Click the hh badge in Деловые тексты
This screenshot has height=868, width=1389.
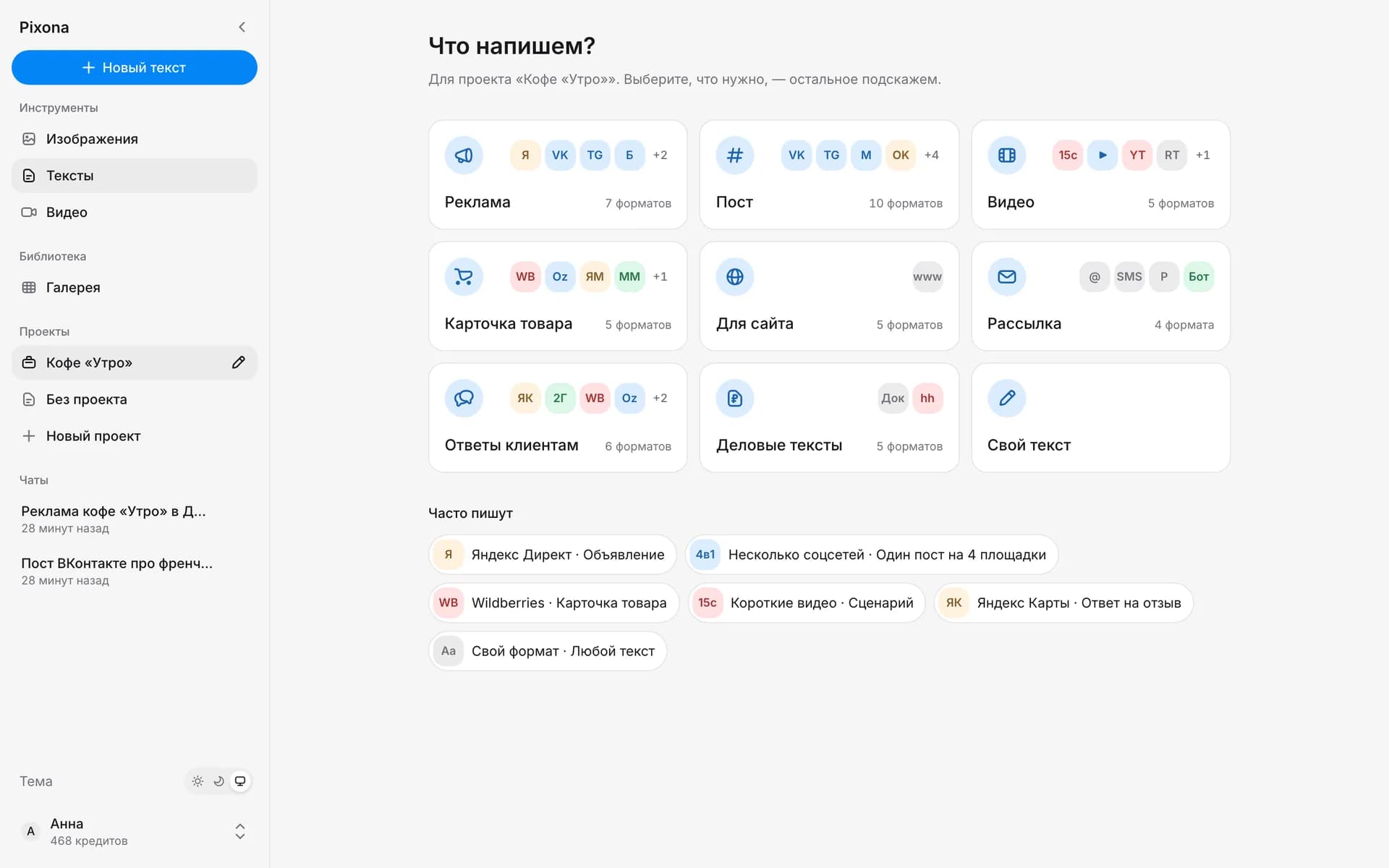pyautogui.click(x=927, y=399)
